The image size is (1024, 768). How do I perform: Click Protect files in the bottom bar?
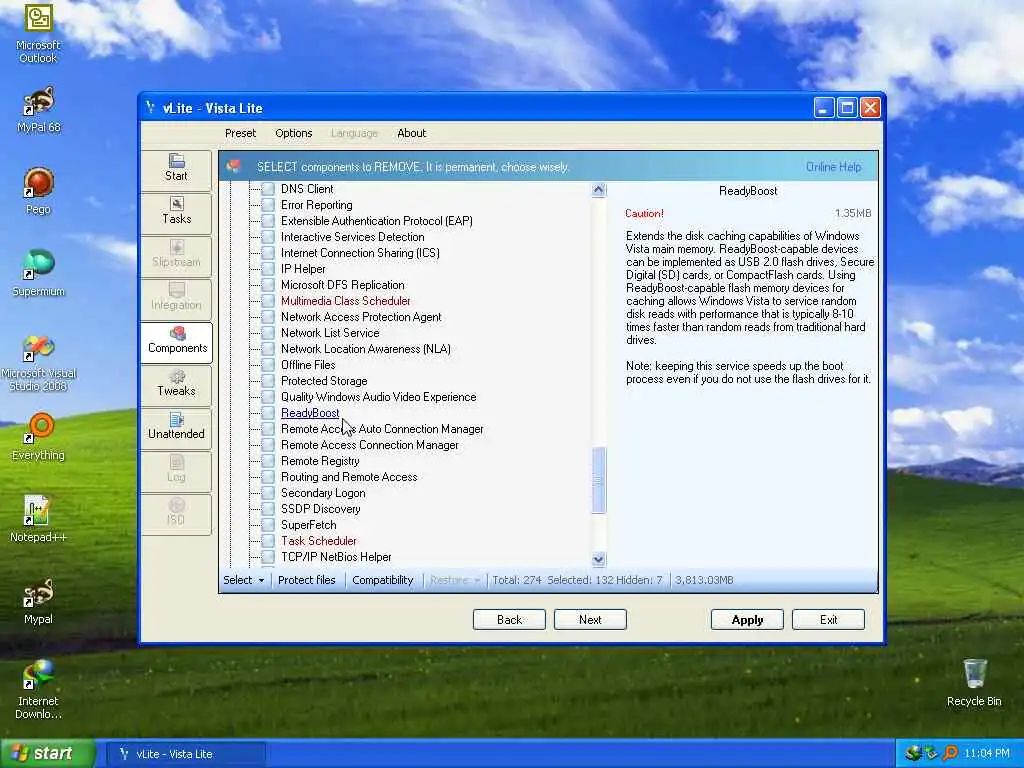[307, 580]
